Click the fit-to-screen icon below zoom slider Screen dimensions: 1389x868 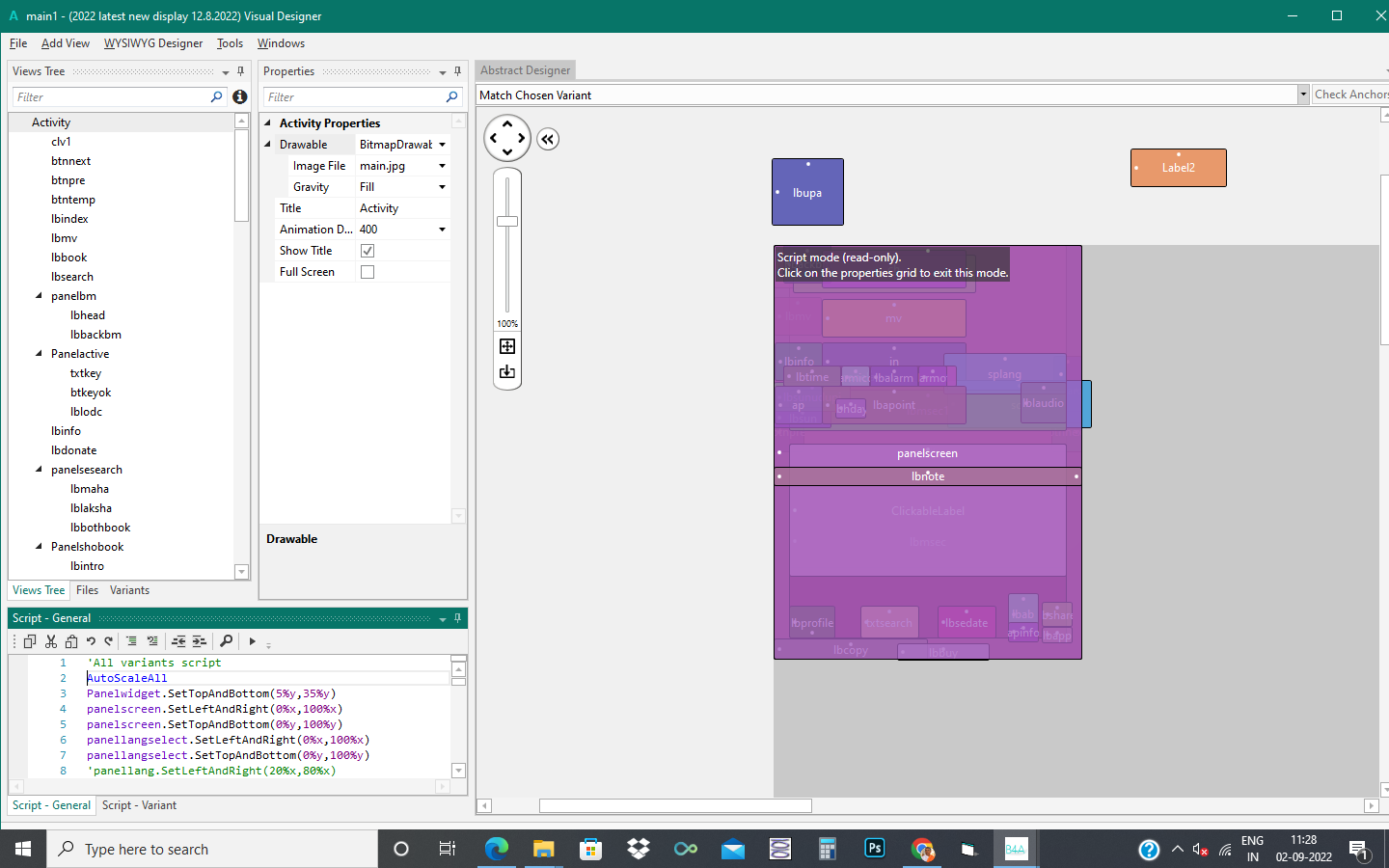pos(507,346)
